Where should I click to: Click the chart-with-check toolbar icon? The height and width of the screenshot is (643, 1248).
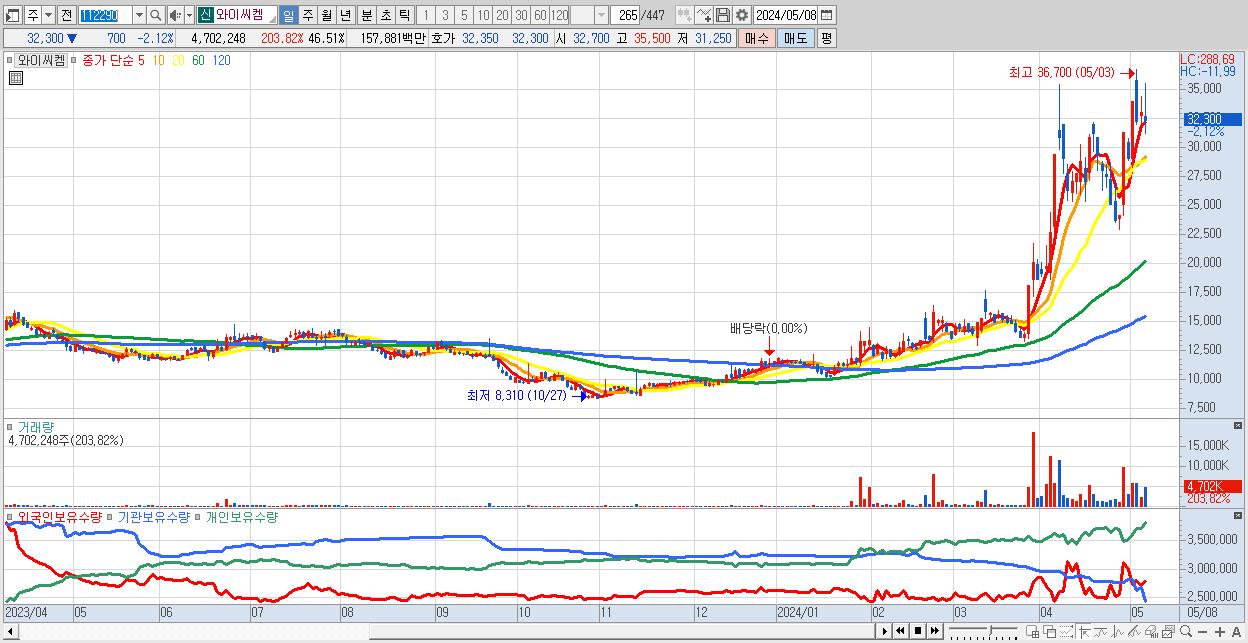[x=703, y=15]
